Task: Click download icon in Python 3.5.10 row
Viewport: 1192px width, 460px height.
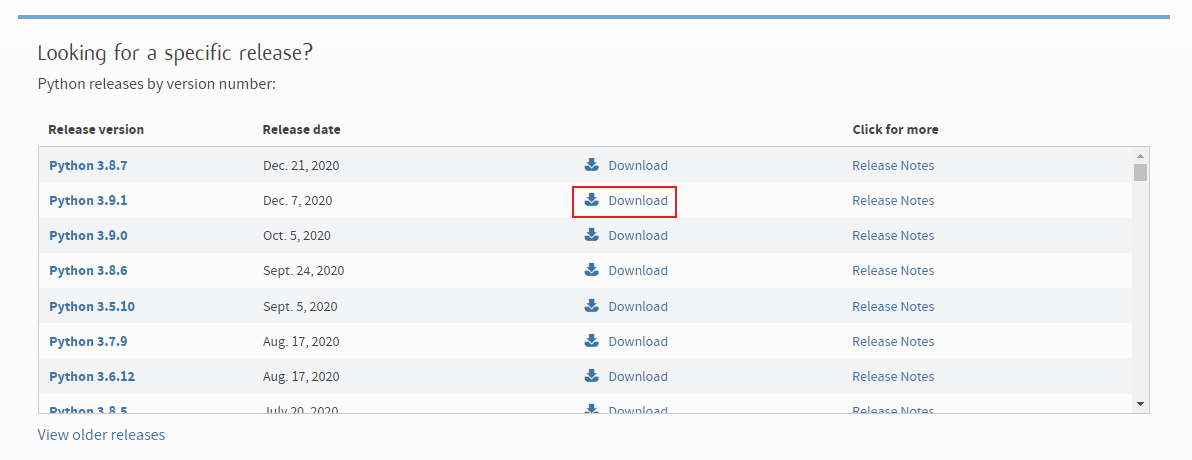Action: (591, 306)
